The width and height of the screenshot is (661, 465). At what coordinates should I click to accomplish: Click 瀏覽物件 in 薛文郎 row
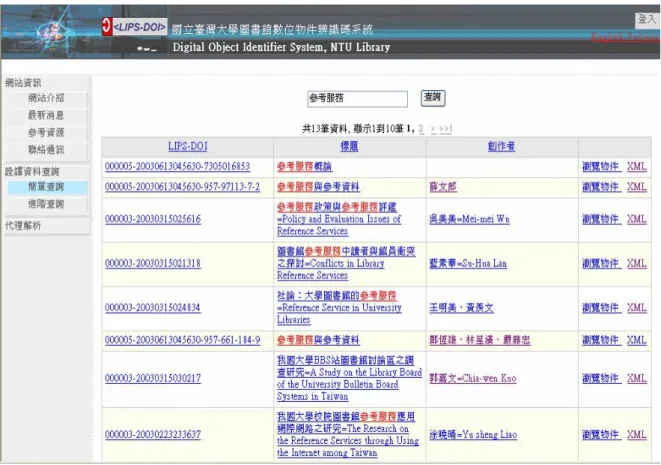coord(601,187)
